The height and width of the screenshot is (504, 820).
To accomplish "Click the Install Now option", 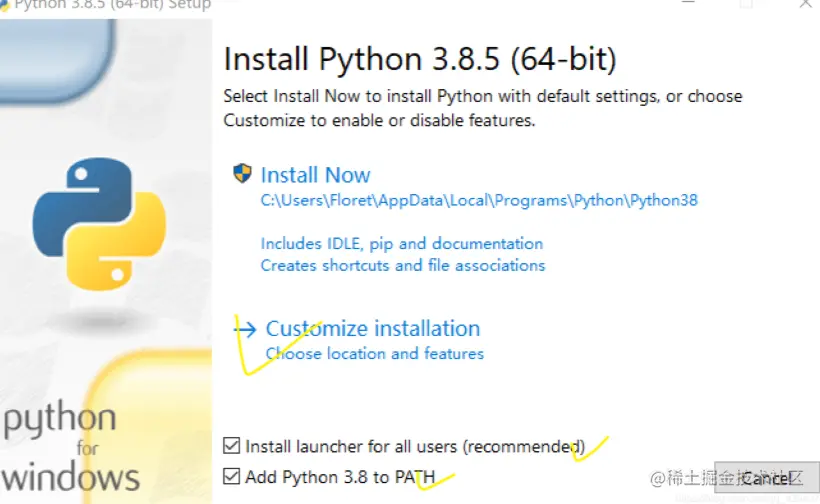I will 315,175.
